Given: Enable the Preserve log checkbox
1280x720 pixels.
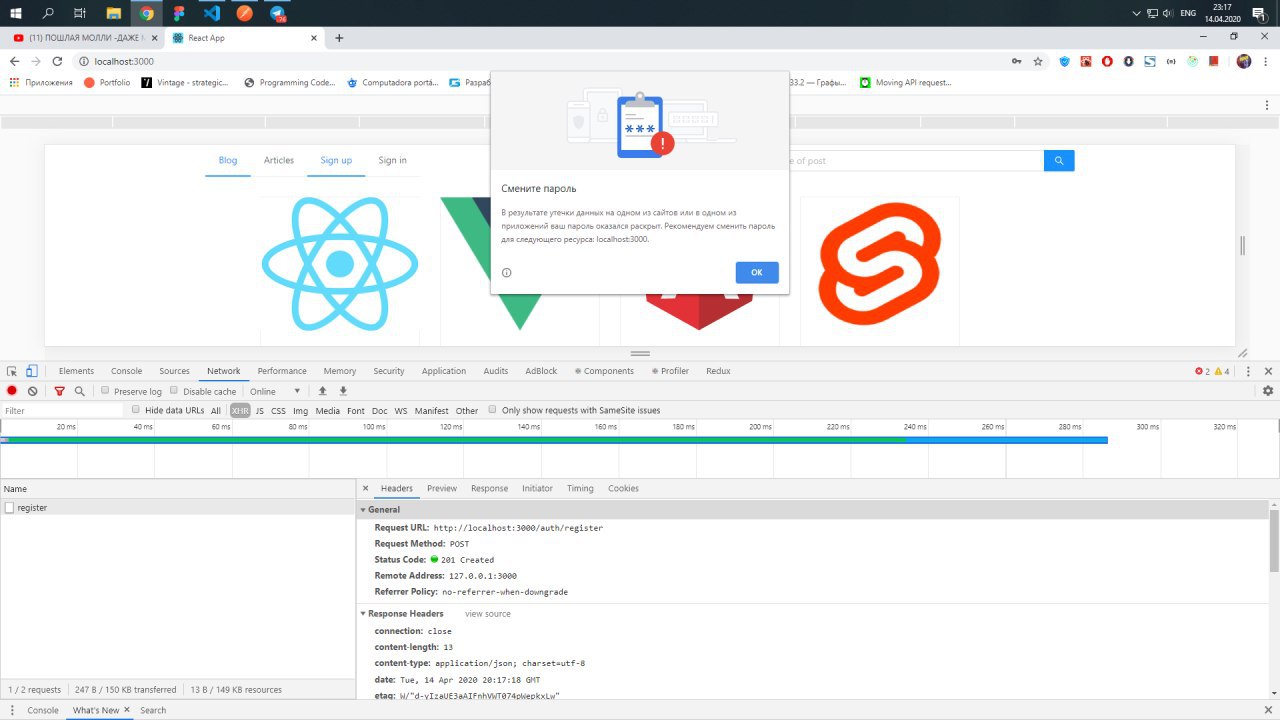Looking at the screenshot, I should (105, 391).
